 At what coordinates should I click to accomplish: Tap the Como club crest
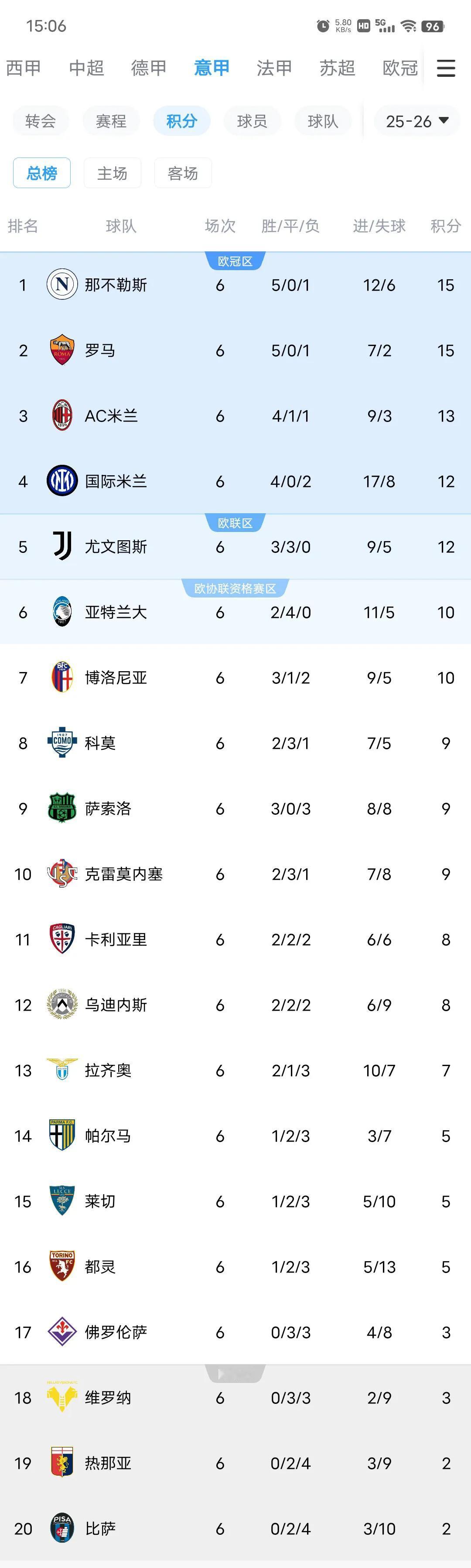pyautogui.click(x=62, y=743)
